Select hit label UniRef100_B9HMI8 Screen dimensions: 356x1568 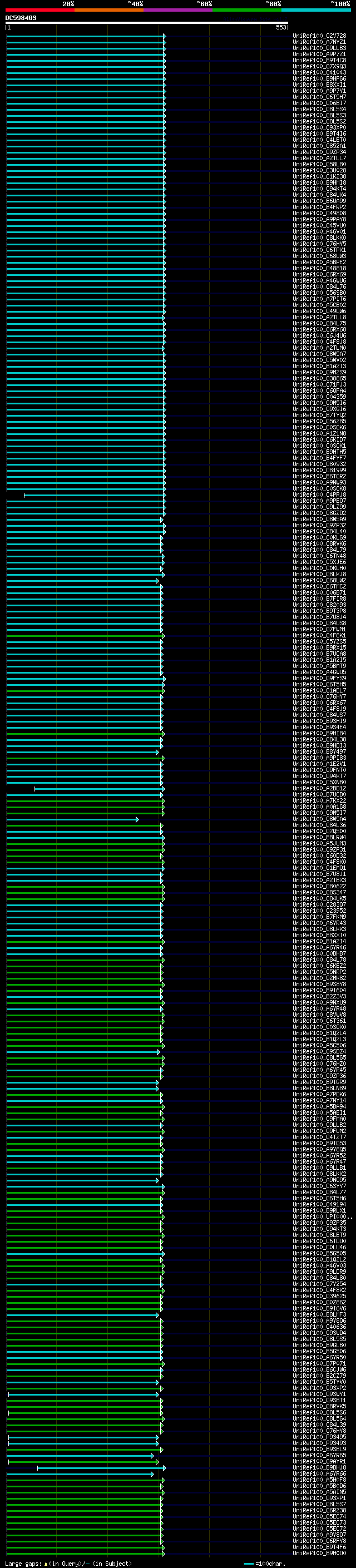coord(319,182)
